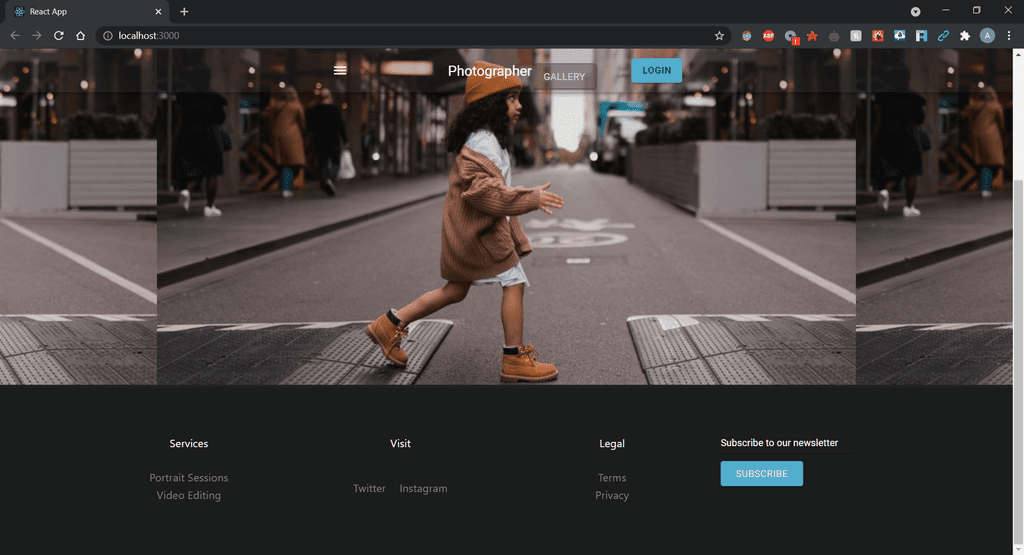This screenshot has height=555, width=1024.
Task: Click the Photographer site title
Action: tap(489, 71)
